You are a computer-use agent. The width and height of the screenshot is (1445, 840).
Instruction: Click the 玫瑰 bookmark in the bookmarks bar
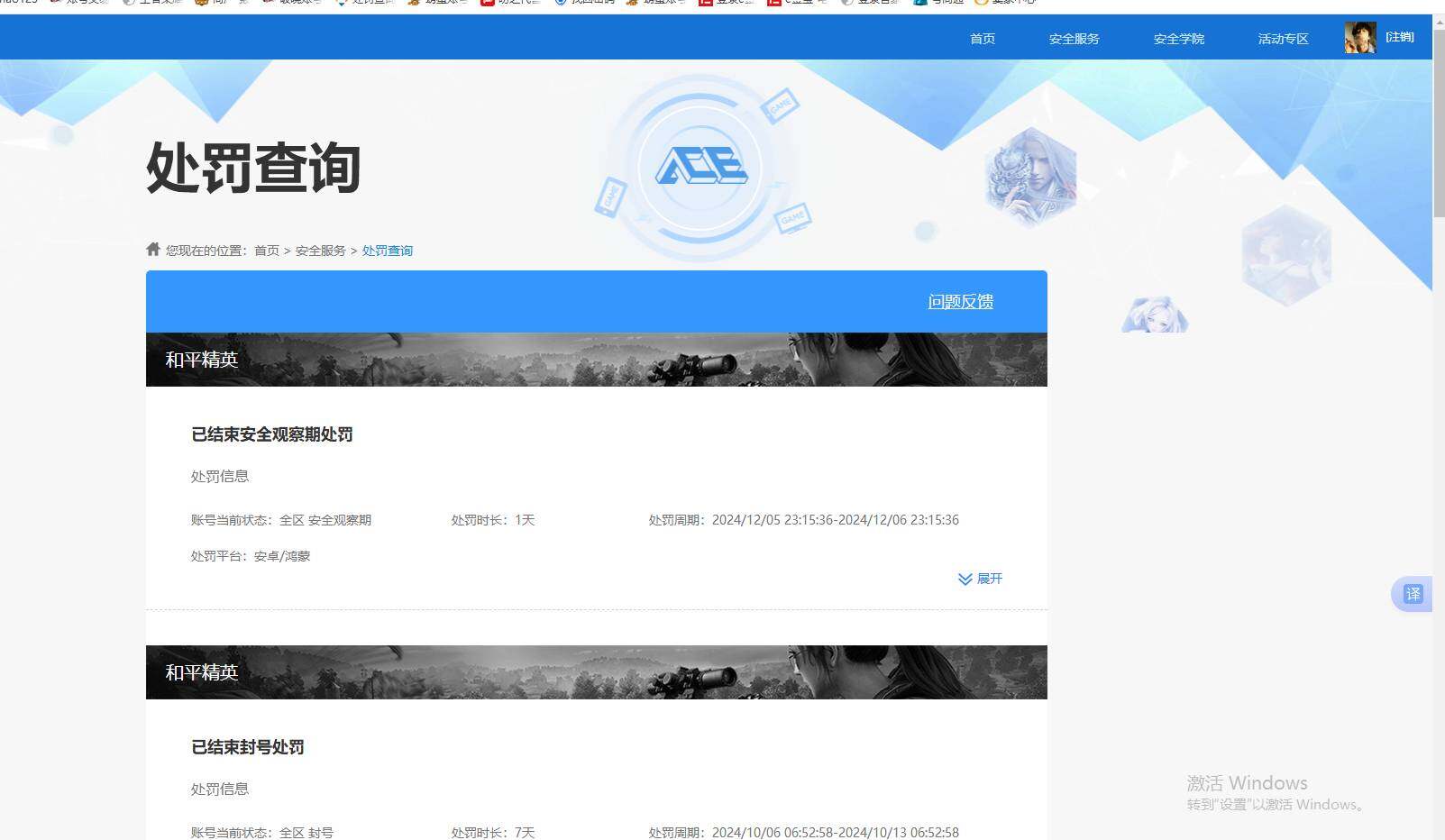pos(288,3)
